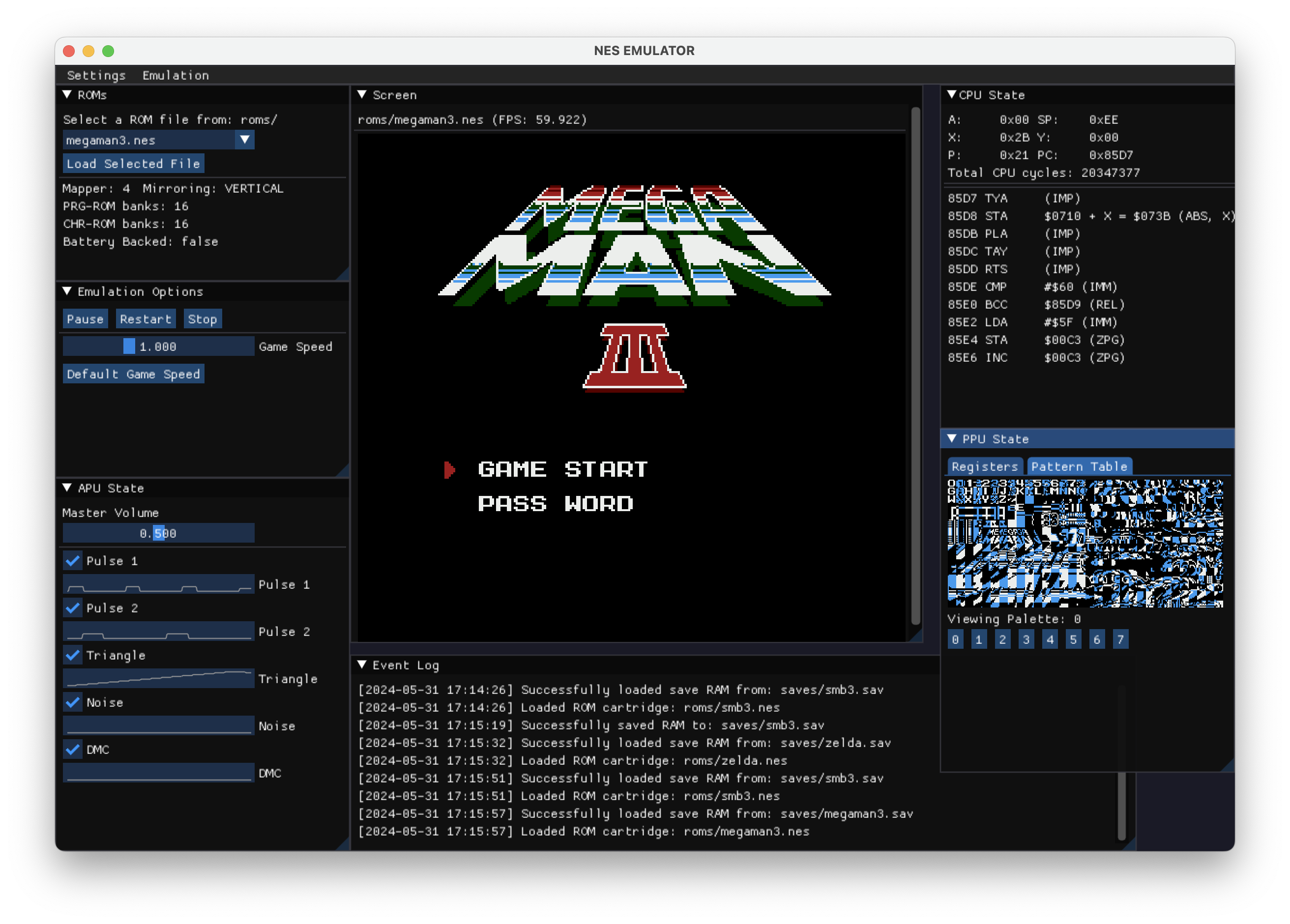Switch to the Pattern Table tab

tap(1079, 466)
